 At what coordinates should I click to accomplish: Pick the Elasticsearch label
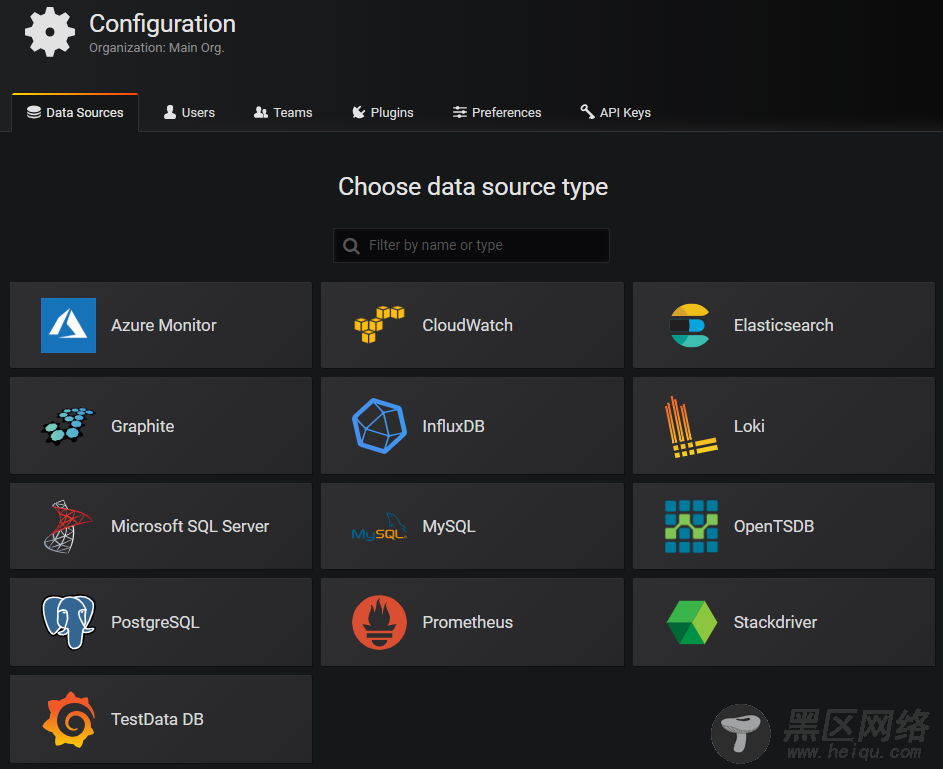point(784,325)
